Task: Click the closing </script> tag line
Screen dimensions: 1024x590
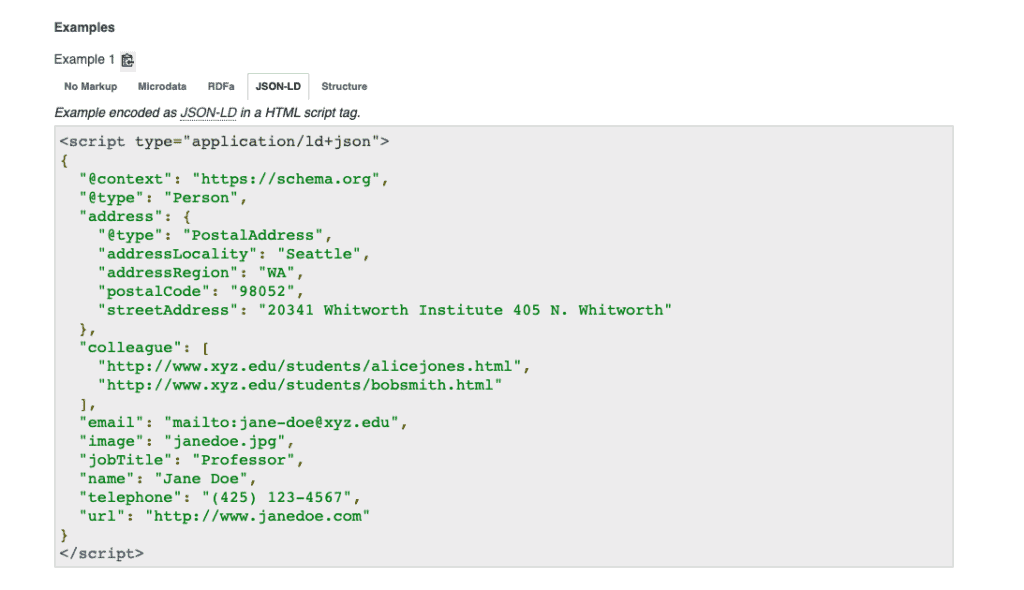Action: tap(102, 554)
